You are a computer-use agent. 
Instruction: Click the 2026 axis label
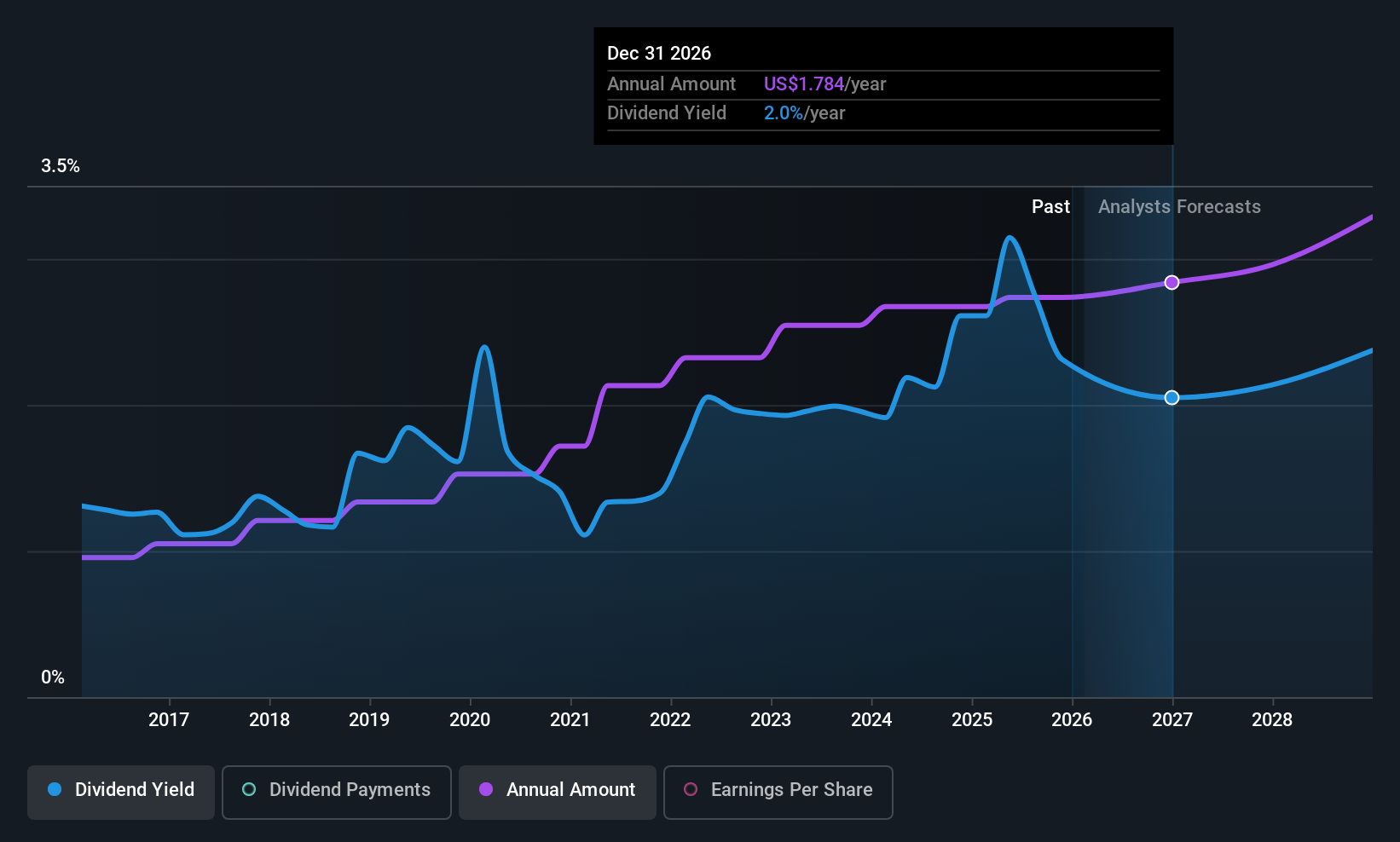coord(1072,720)
